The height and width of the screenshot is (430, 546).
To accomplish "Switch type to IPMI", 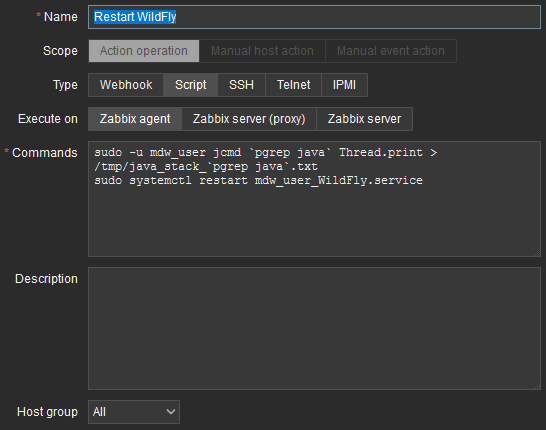I will coord(344,85).
